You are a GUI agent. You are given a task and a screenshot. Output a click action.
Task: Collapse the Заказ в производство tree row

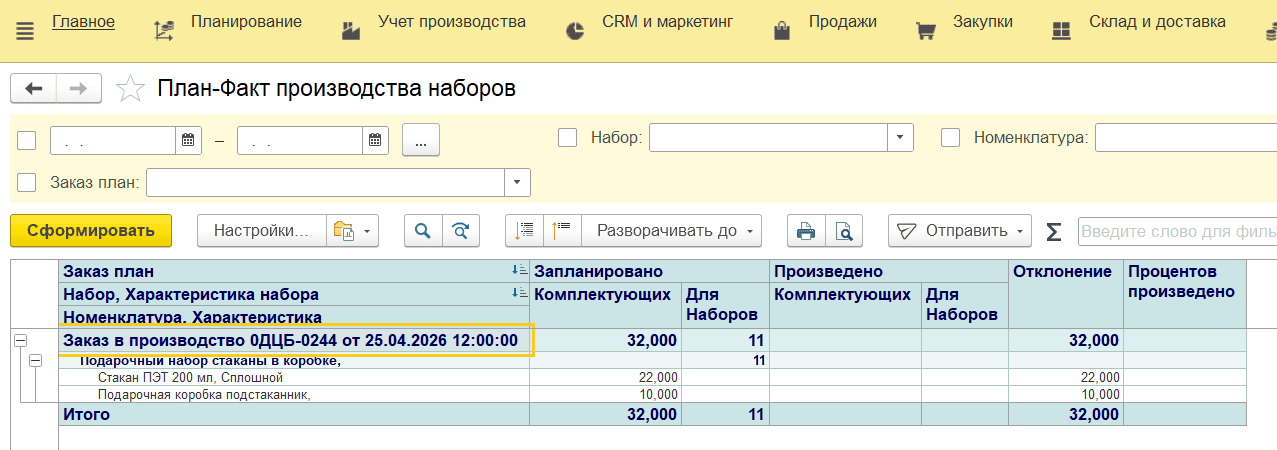point(20,341)
